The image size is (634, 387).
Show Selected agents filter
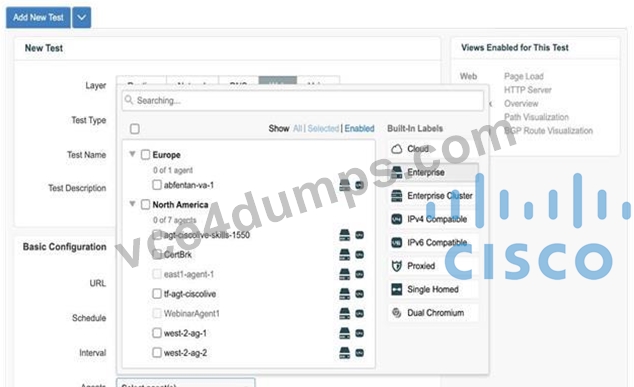(323, 129)
